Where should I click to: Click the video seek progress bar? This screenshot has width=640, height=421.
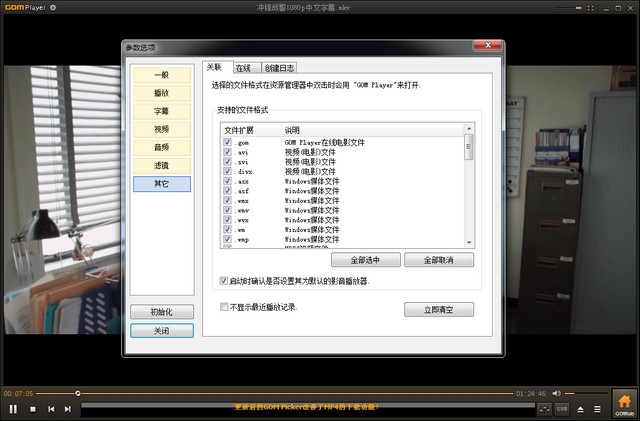(300, 393)
